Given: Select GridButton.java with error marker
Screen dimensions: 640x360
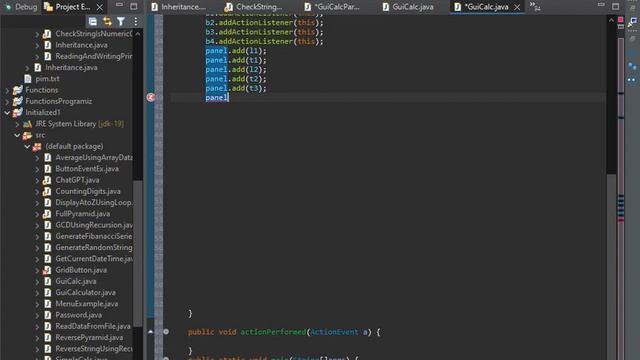Looking at the screenshot, I should coord(81,270).
